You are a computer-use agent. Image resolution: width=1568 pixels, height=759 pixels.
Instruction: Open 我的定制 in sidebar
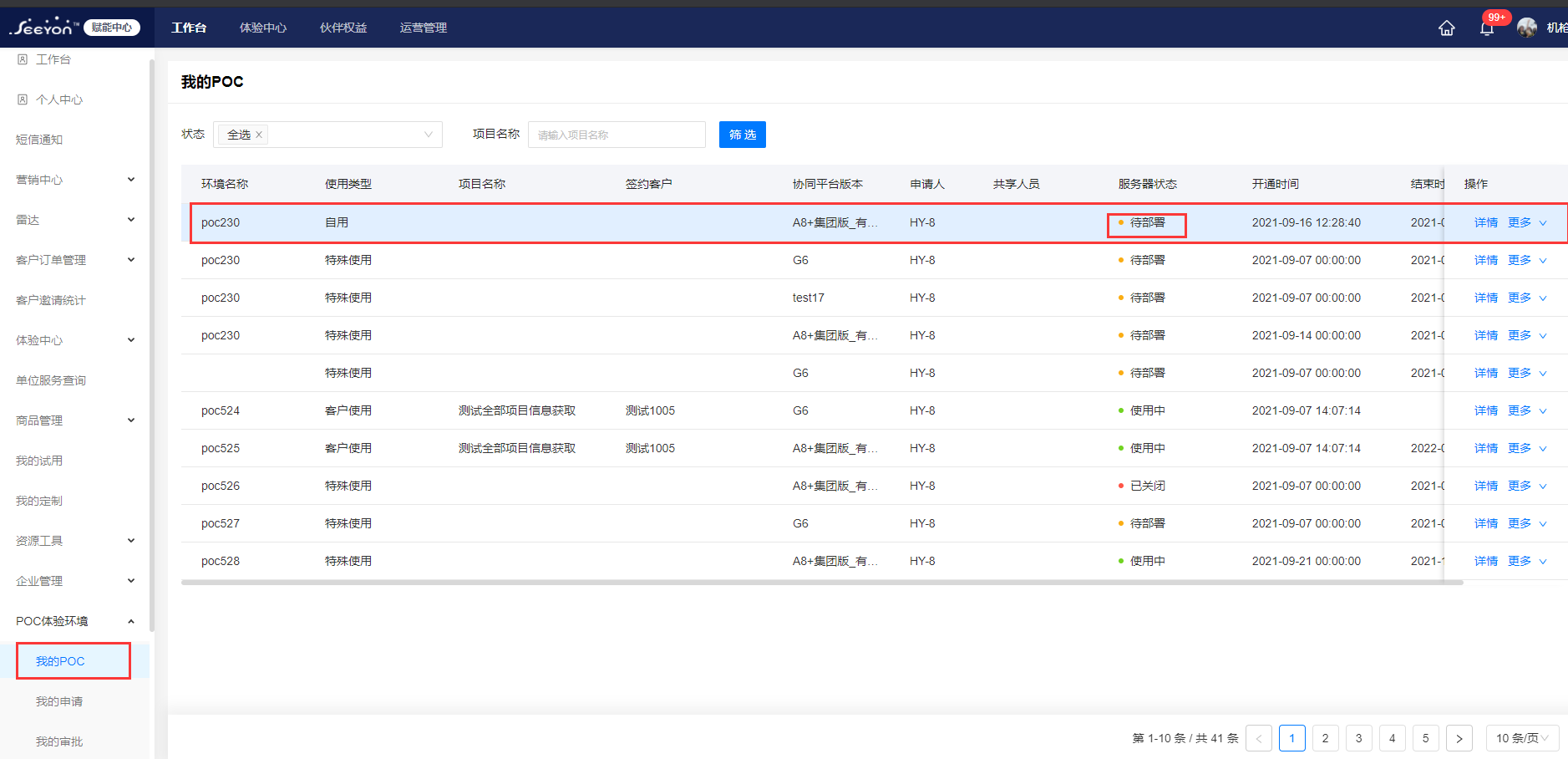pyautogui.click(x=39, y=501)
